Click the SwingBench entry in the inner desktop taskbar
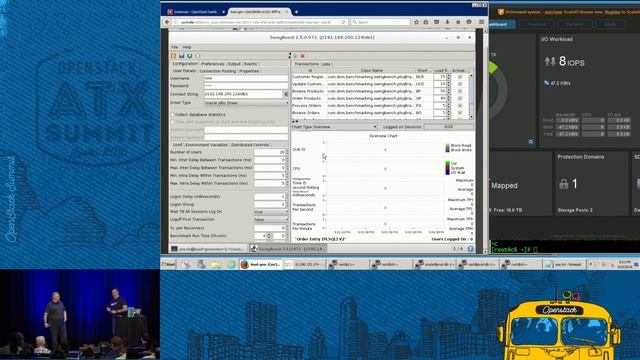The width and height of the screenshot is (640, 360). (287, 249)
